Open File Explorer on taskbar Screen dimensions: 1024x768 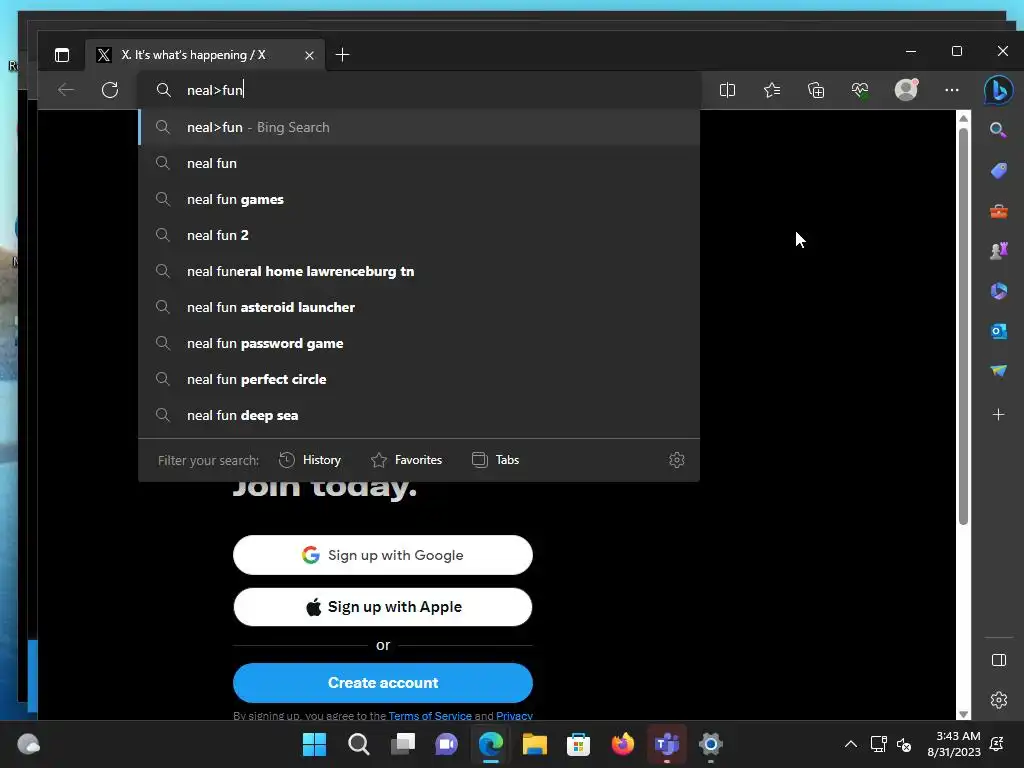tap(534, 744)
